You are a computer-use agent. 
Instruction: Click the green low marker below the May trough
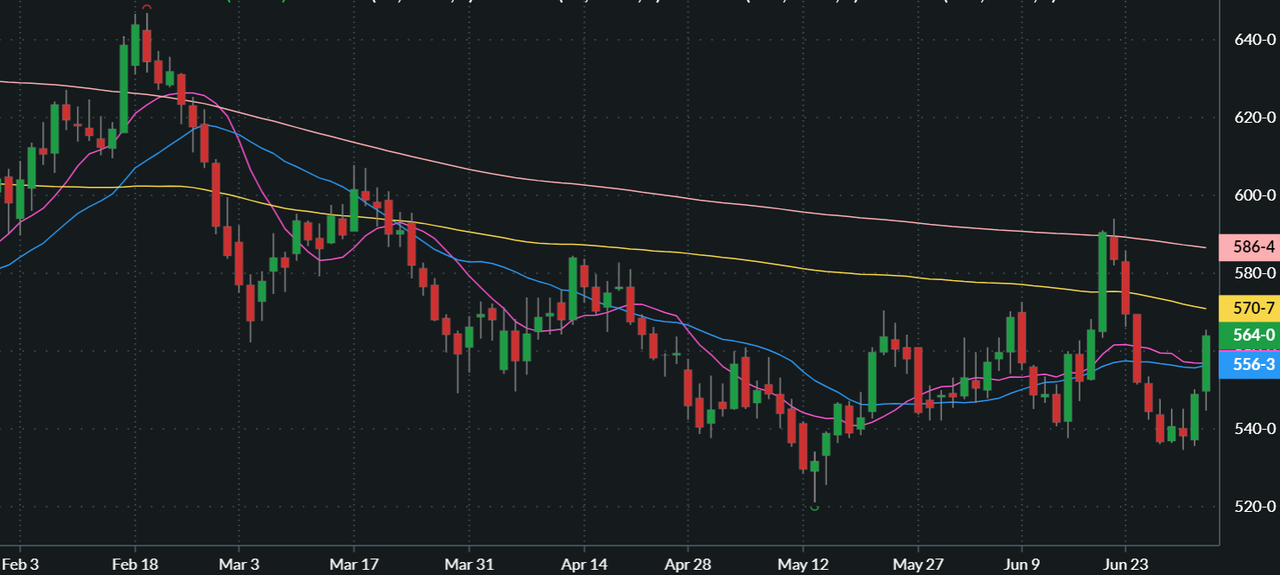click(815, 508)
